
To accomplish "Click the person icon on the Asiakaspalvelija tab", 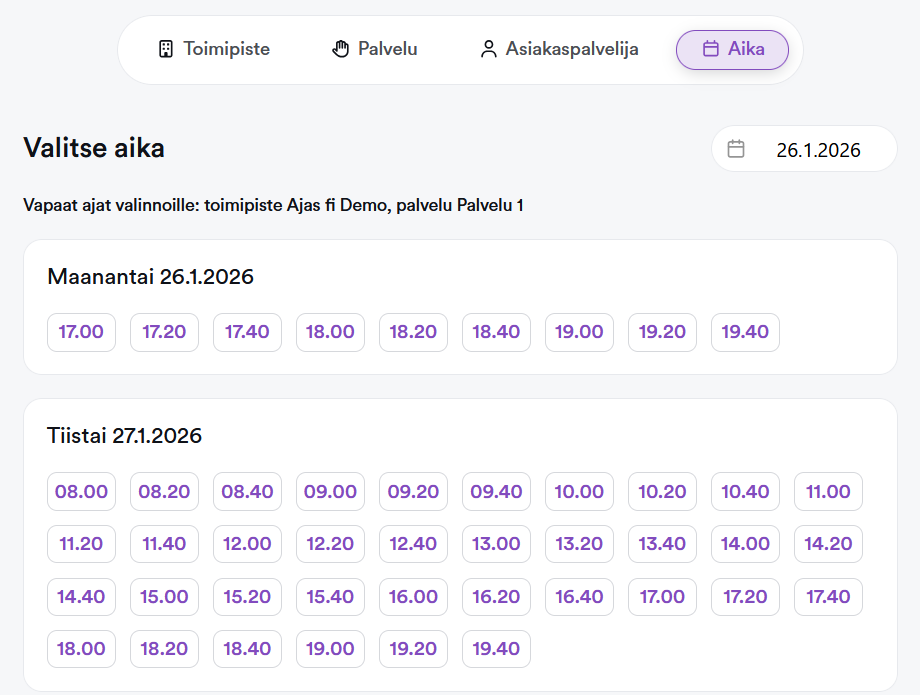I will coord(489,47).
